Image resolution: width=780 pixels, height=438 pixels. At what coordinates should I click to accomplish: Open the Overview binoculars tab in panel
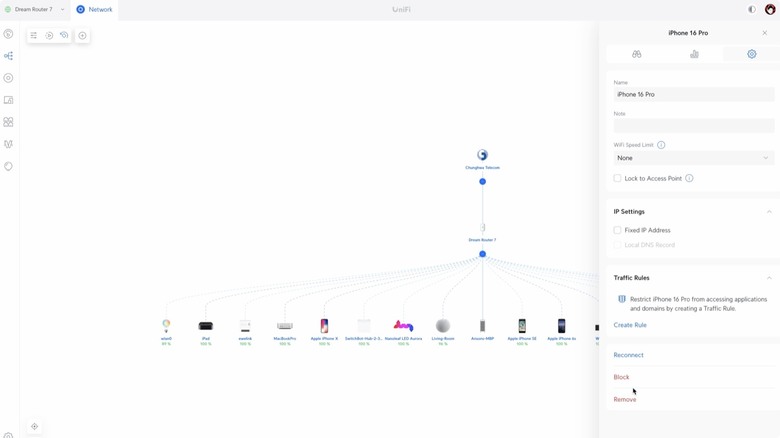click(x=637, y=54)
